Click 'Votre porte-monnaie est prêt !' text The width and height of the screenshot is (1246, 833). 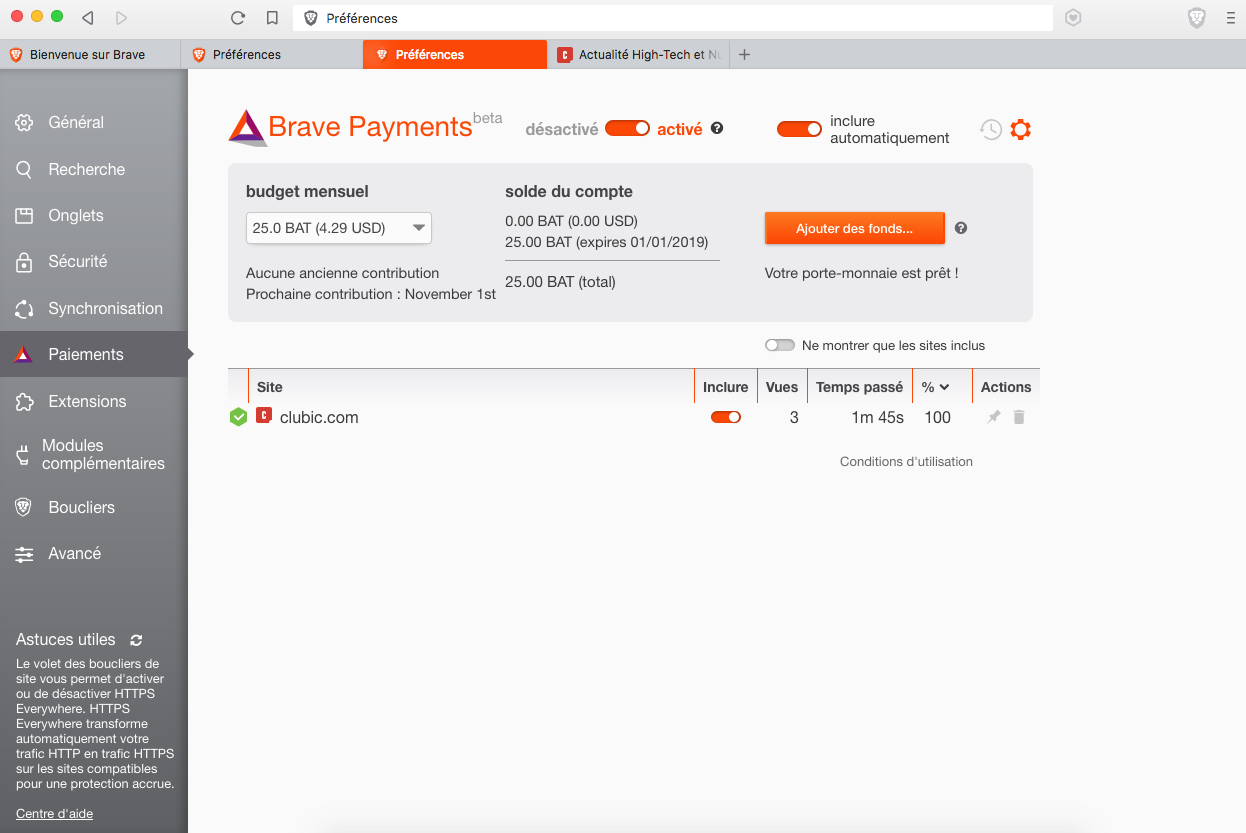861,273
